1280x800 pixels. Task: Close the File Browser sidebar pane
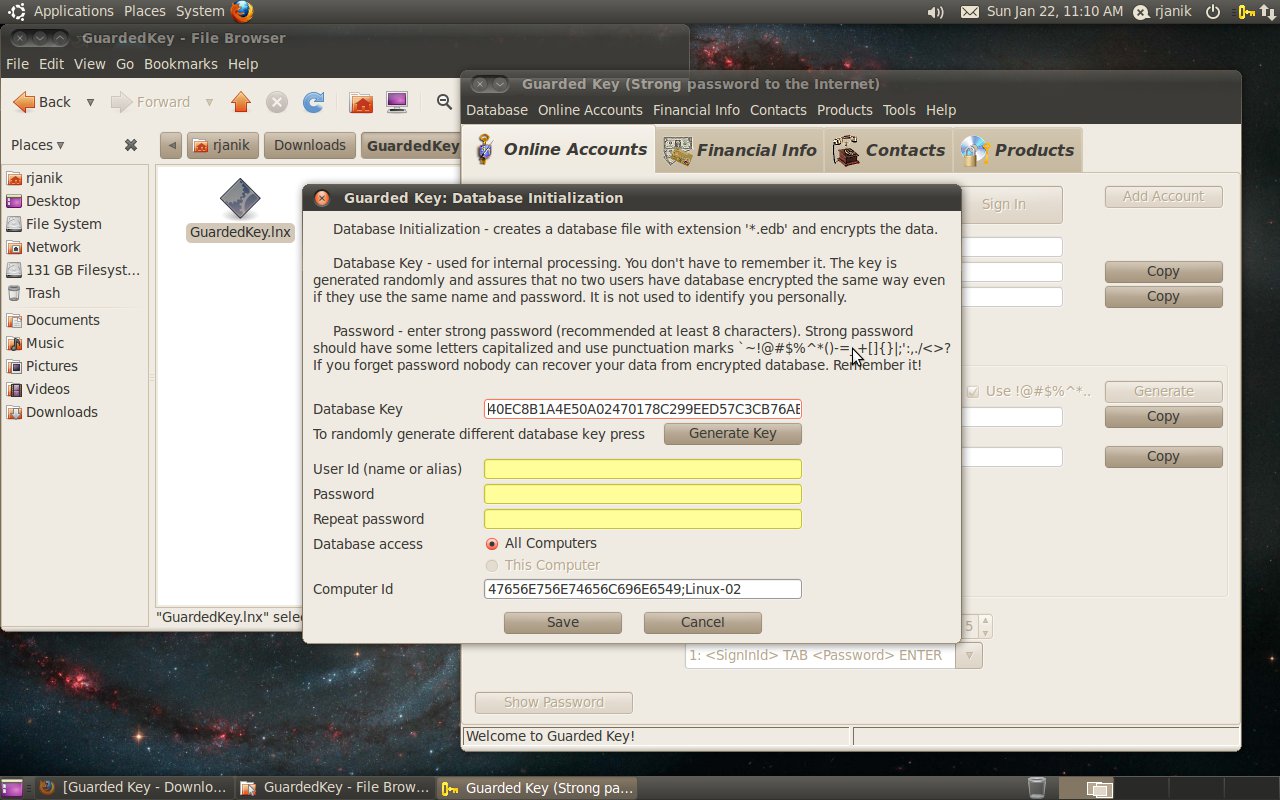pyautogui.click(x=130, y=145)
